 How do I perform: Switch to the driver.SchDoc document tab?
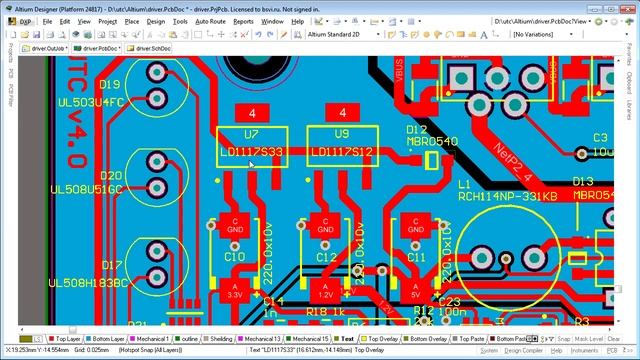149,49
